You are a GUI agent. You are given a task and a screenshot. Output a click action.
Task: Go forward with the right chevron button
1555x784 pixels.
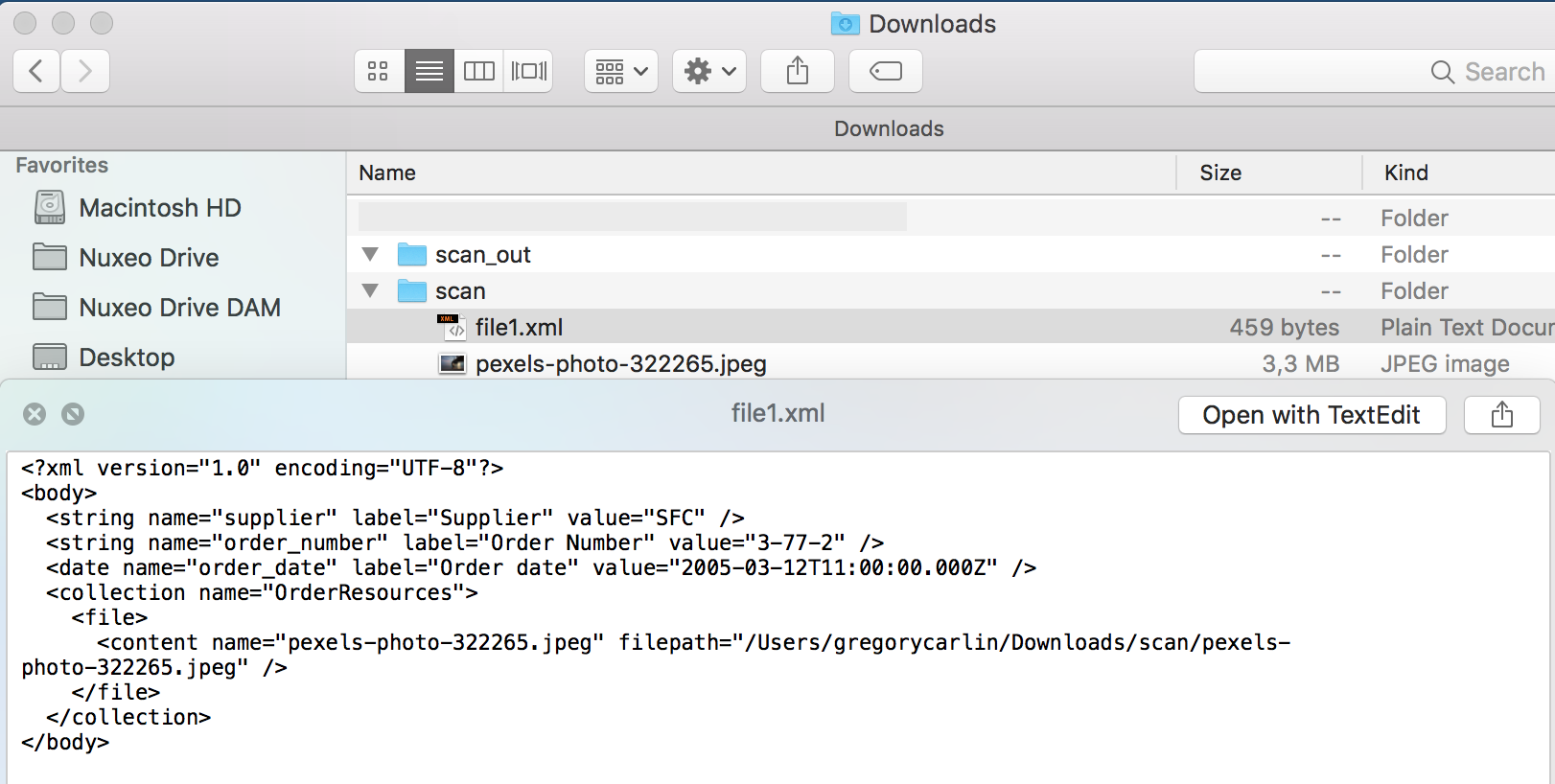pos(85,71)
